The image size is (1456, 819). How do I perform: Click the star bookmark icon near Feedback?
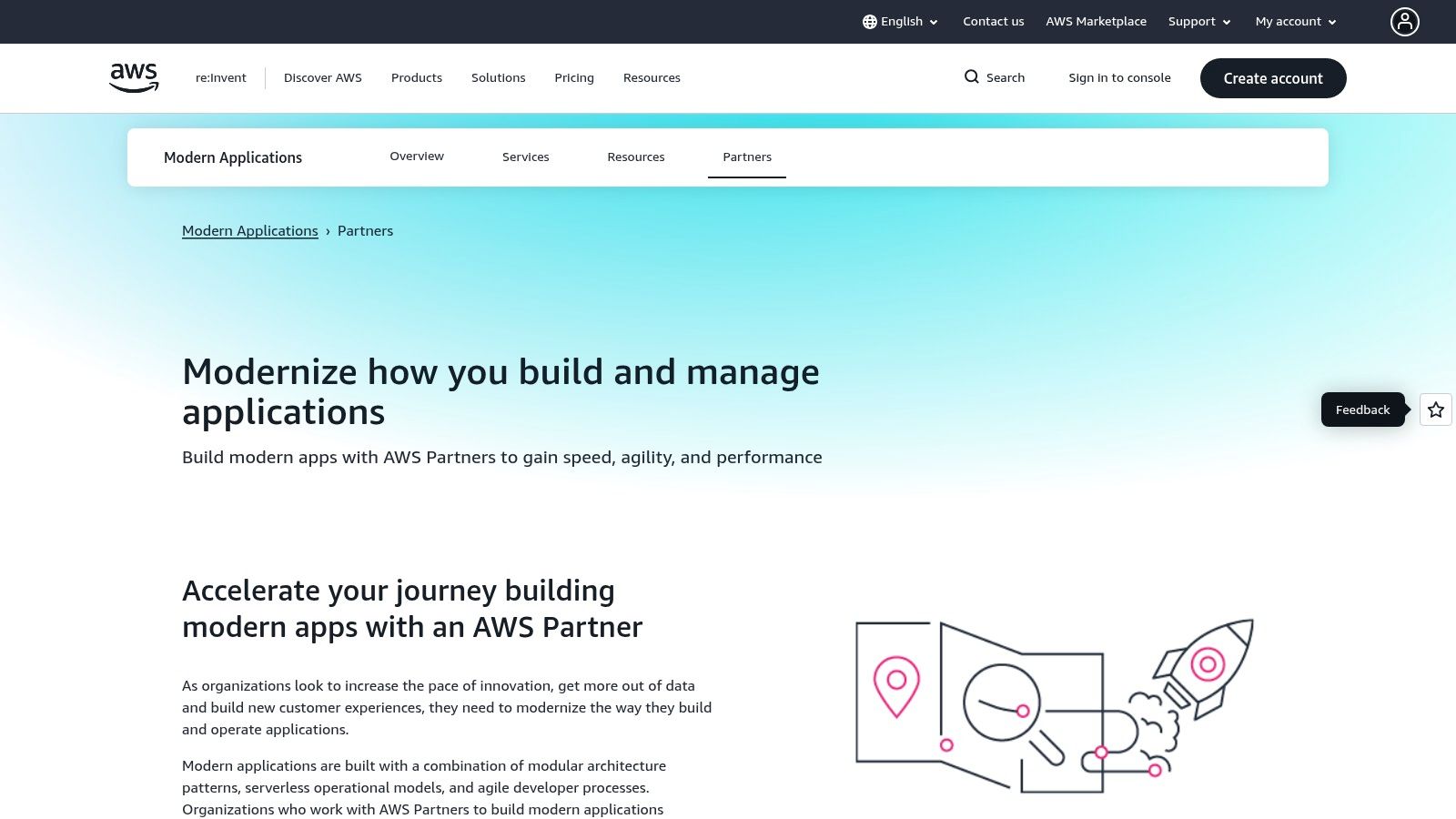[1435, 409]
